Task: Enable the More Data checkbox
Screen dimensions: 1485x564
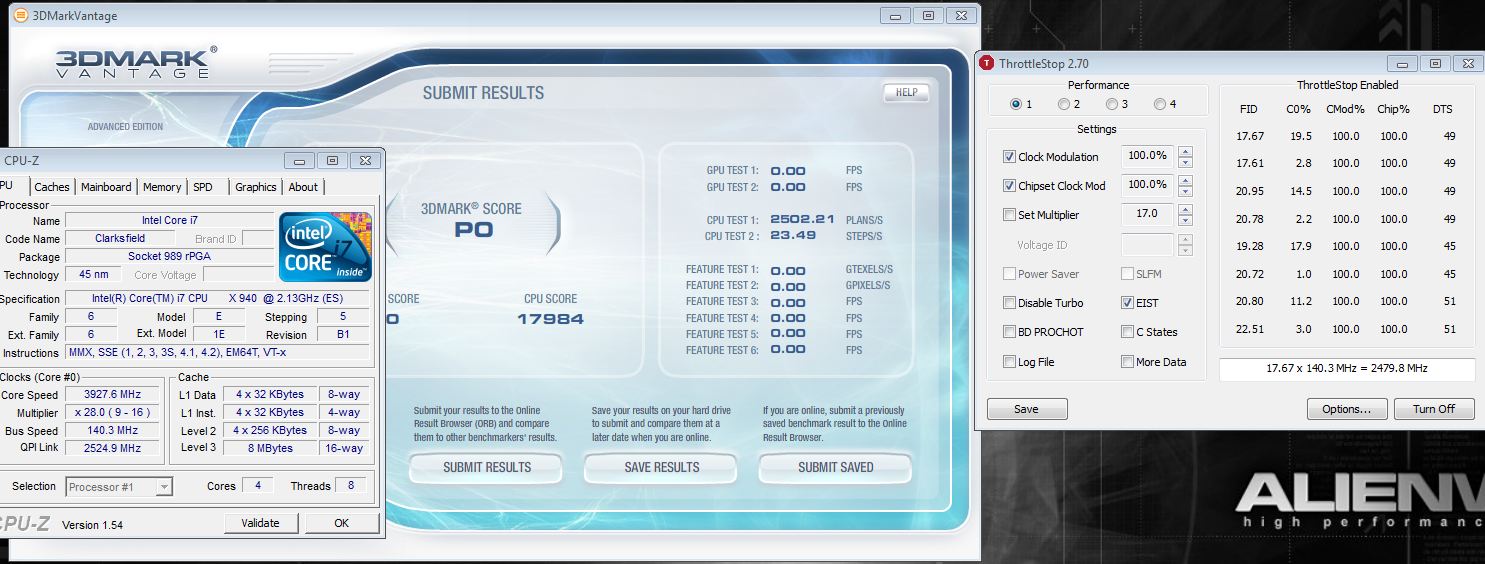Action: (x=1127, y=362)
